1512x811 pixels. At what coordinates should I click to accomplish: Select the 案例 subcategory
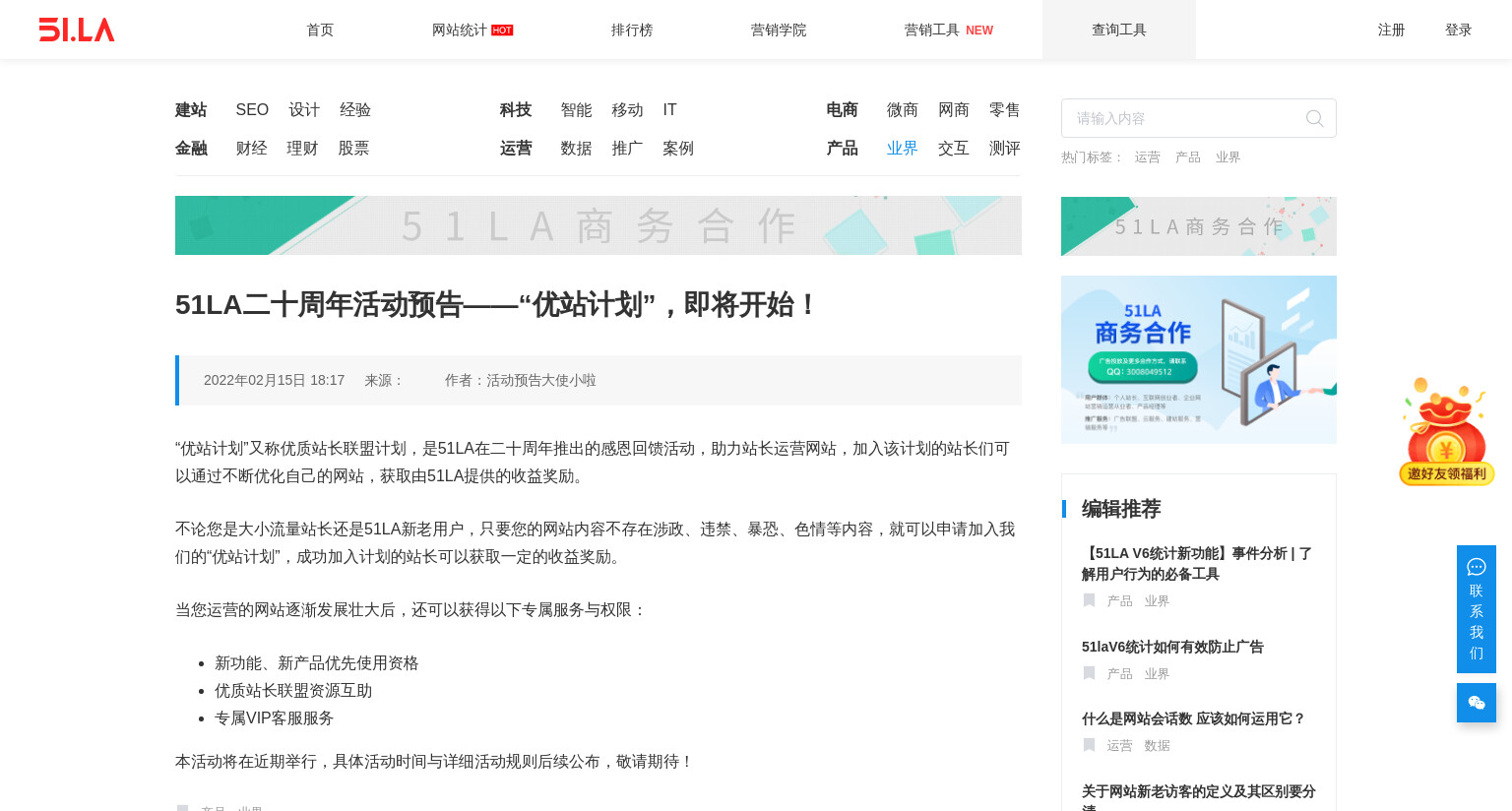(678, 149)
